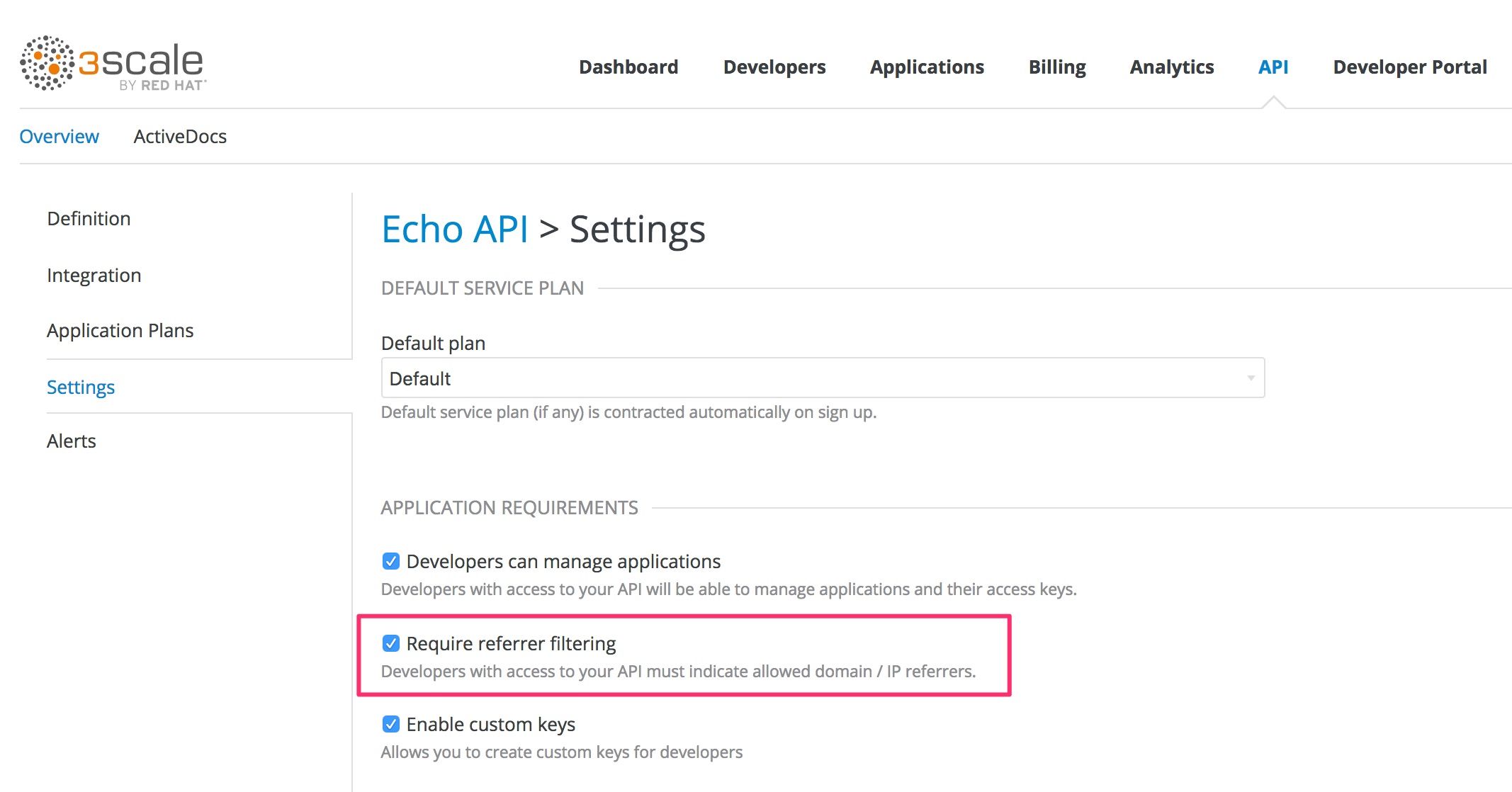Click the Echo API link

(454, 229)
